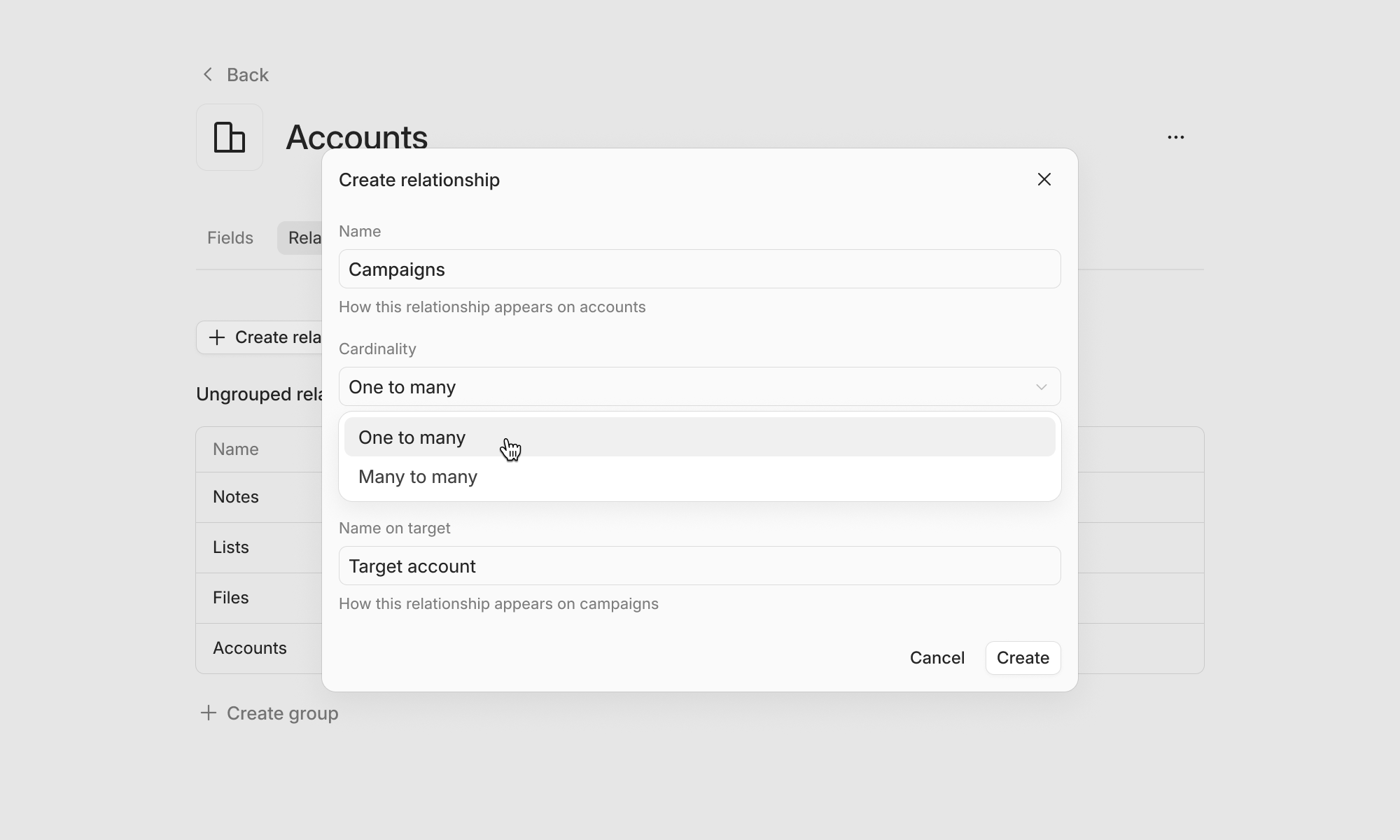Screen dimensions: 1400x840
Task: Choose the One to many option
Action: (x=700, y=437)
